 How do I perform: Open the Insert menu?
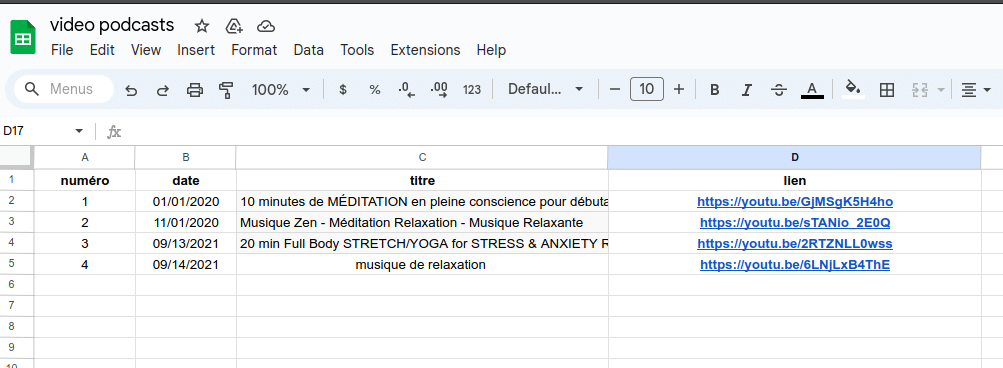[x=196, y=50]
